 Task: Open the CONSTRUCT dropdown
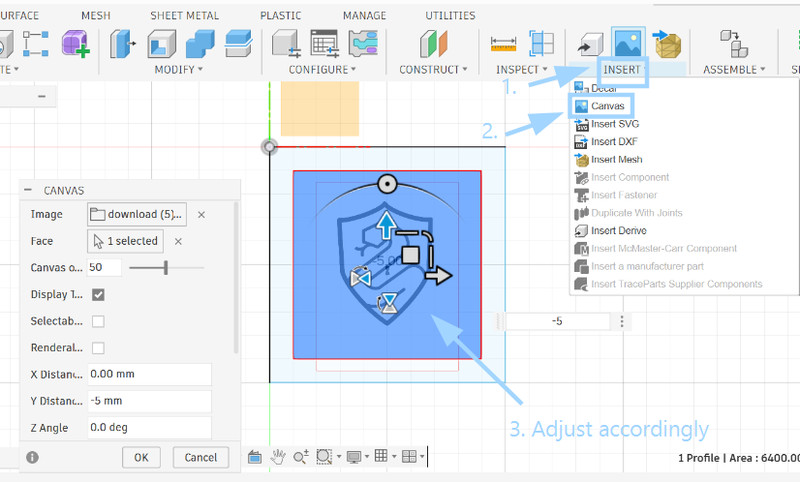(x=433, y=69)
